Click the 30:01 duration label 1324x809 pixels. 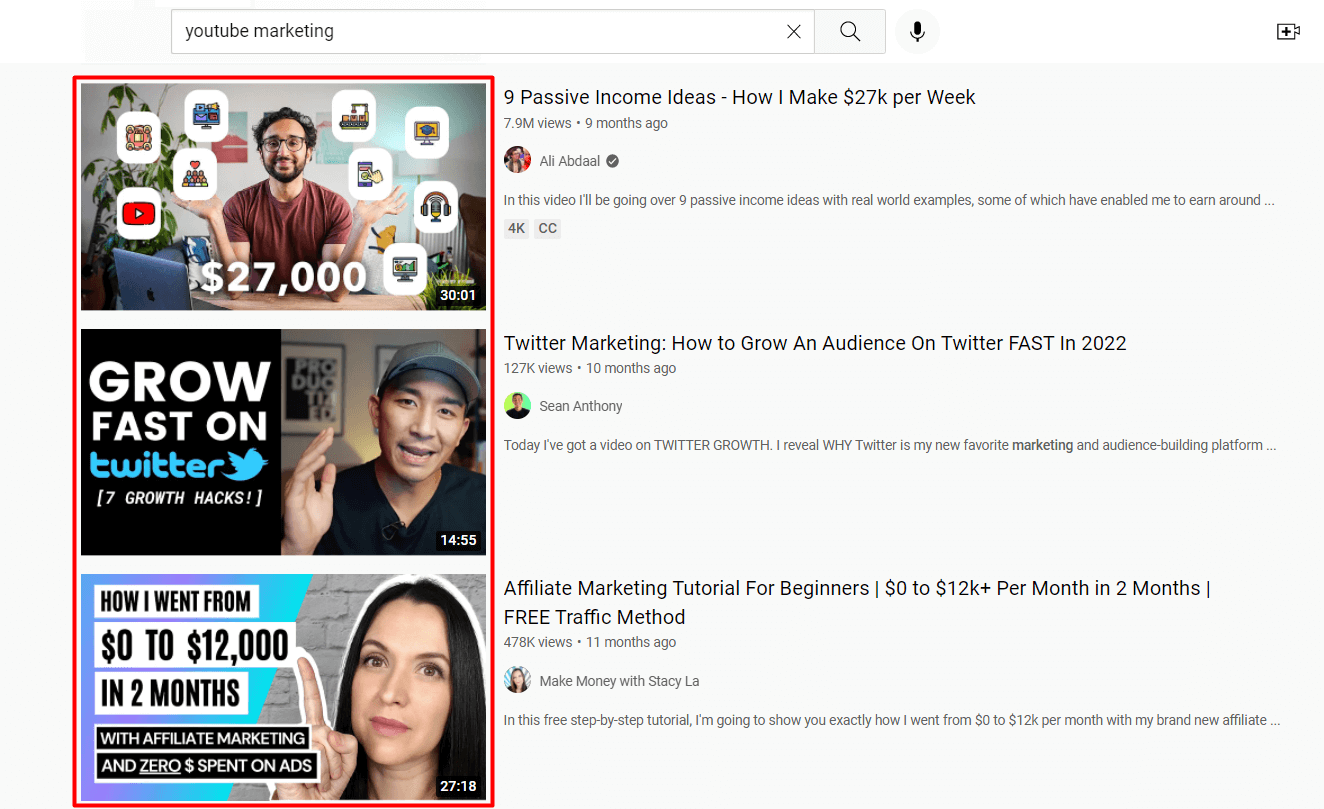pyautogui.click(x=459, y=295)
